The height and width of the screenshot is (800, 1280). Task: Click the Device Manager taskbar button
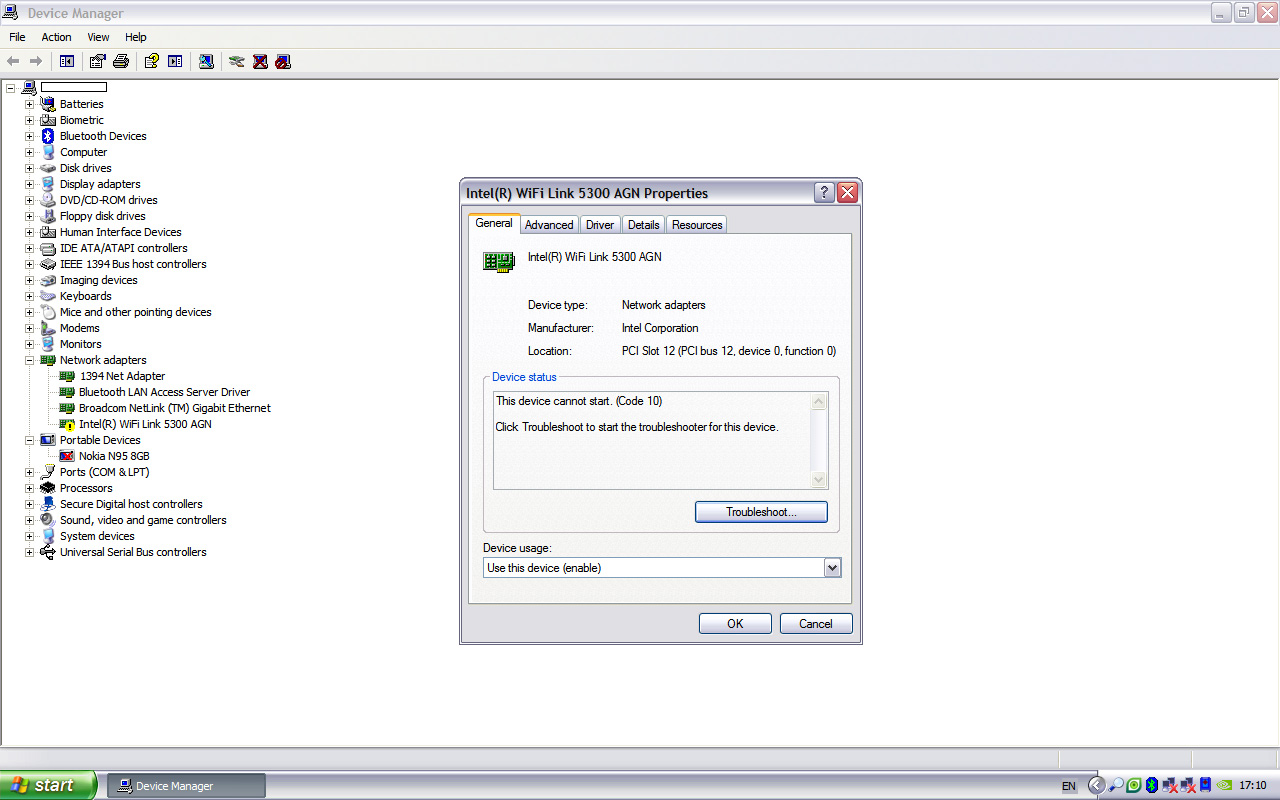186,786
